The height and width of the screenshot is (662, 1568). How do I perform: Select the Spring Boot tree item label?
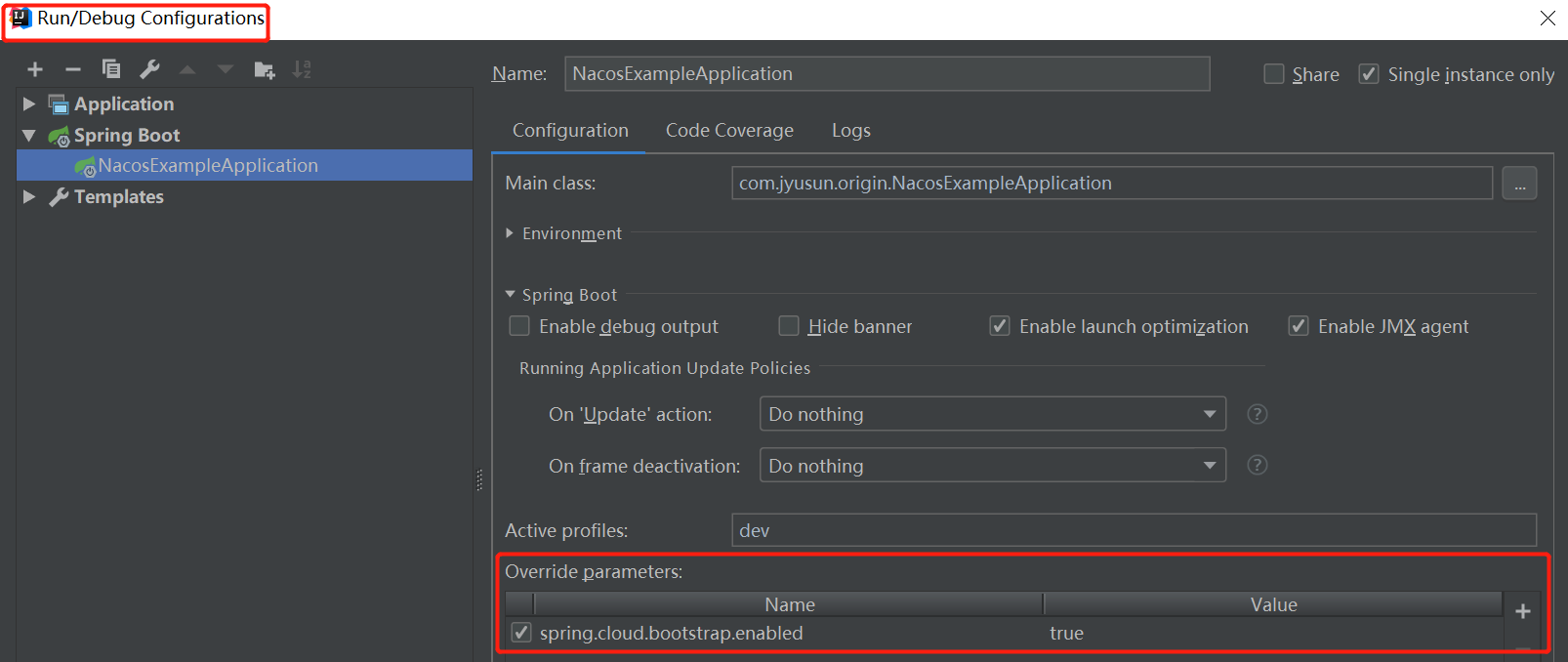(127, 136)
